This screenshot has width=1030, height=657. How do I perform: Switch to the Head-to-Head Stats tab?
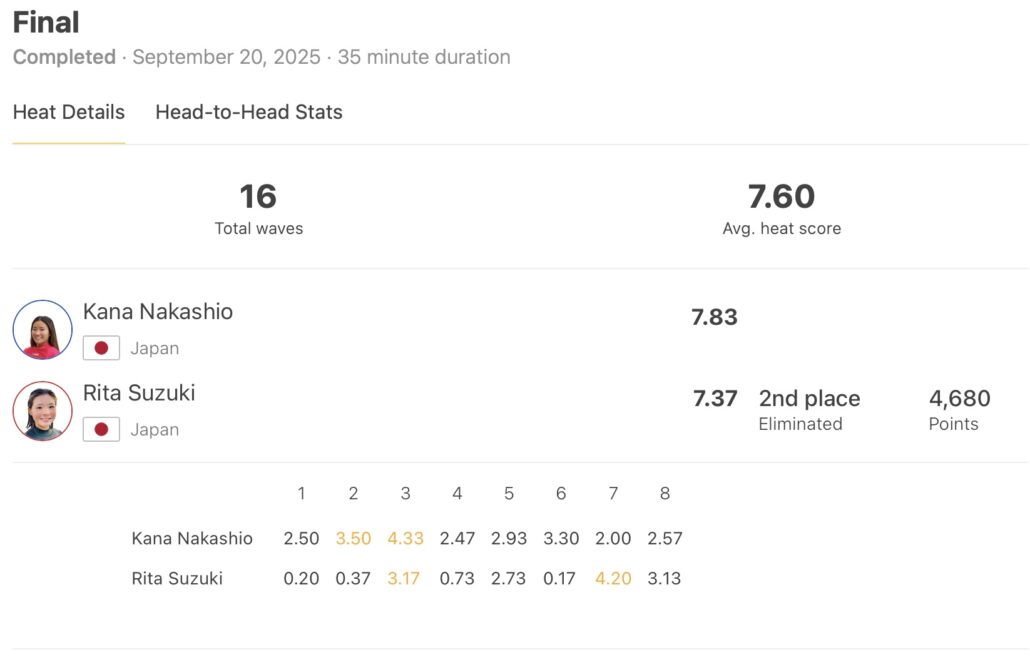249,112
